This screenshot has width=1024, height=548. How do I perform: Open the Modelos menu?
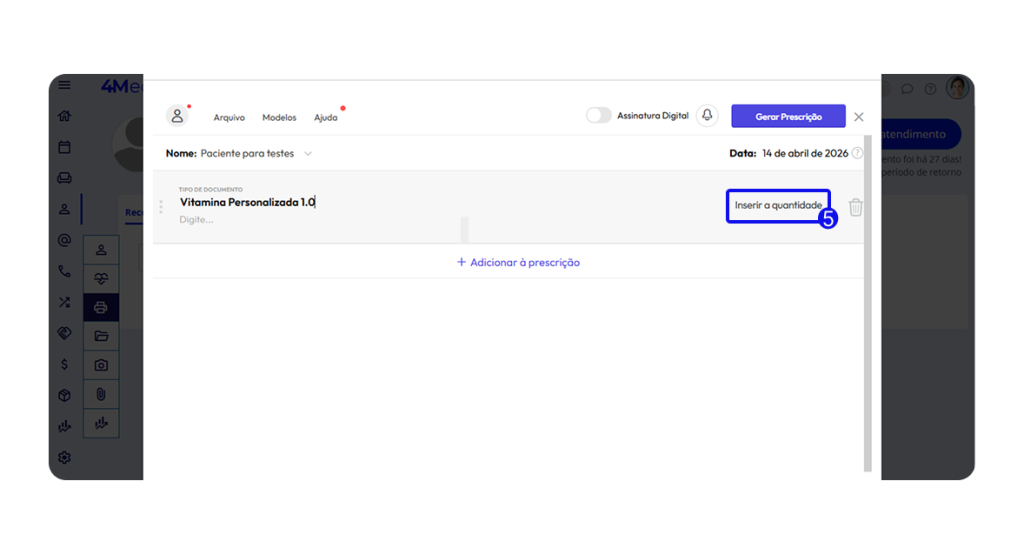click(x=279, y=117)
